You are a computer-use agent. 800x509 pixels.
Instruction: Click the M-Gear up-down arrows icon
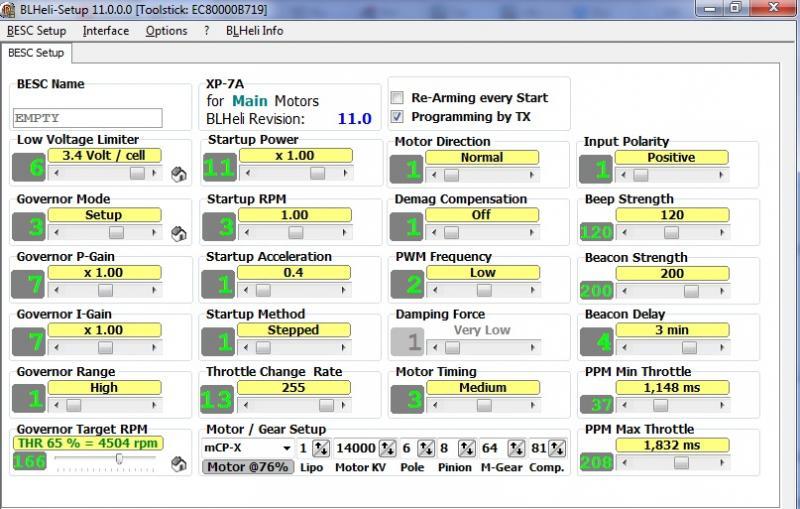point(515,449)
